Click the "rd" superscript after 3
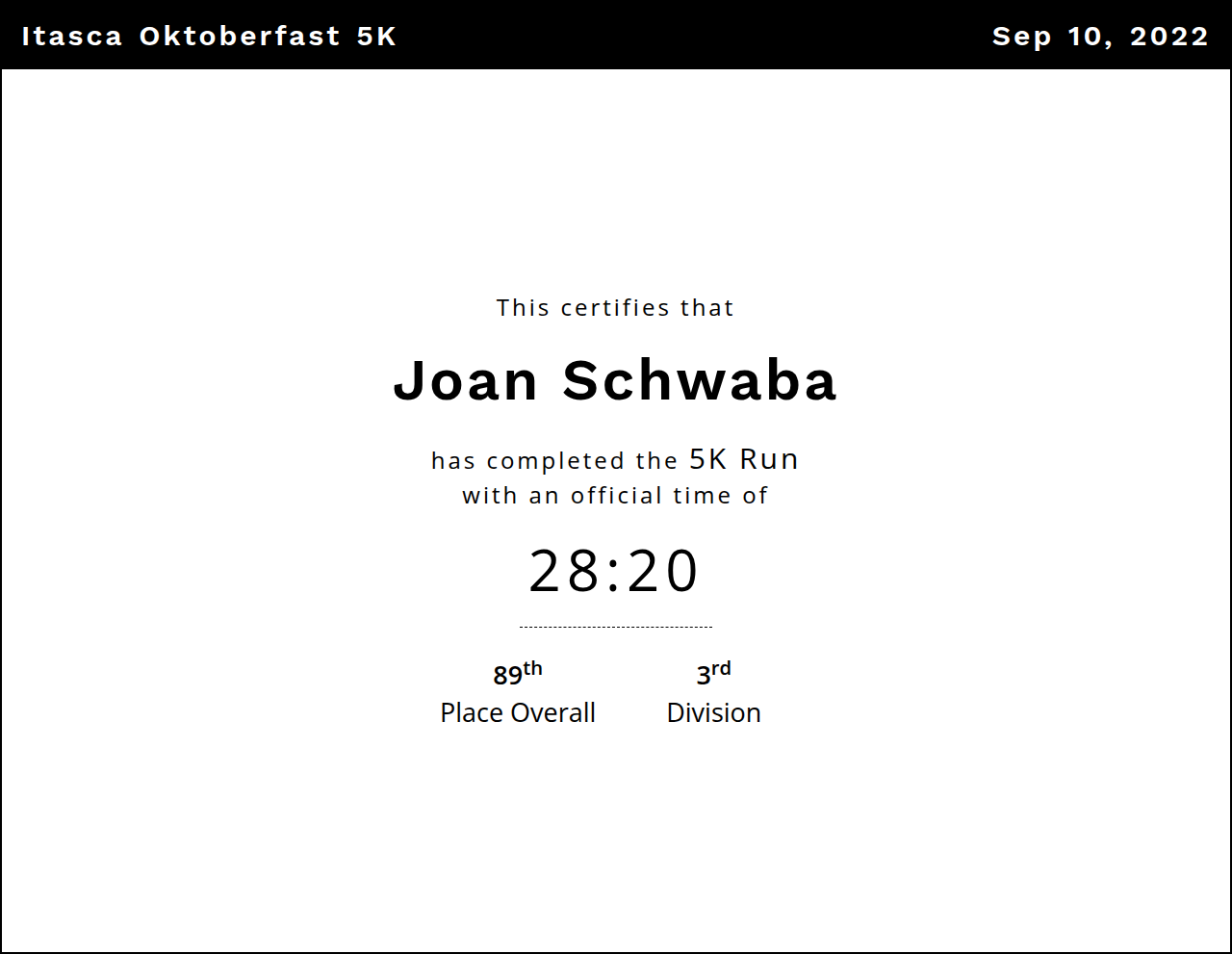1232x954 pixels. point(721,668)
